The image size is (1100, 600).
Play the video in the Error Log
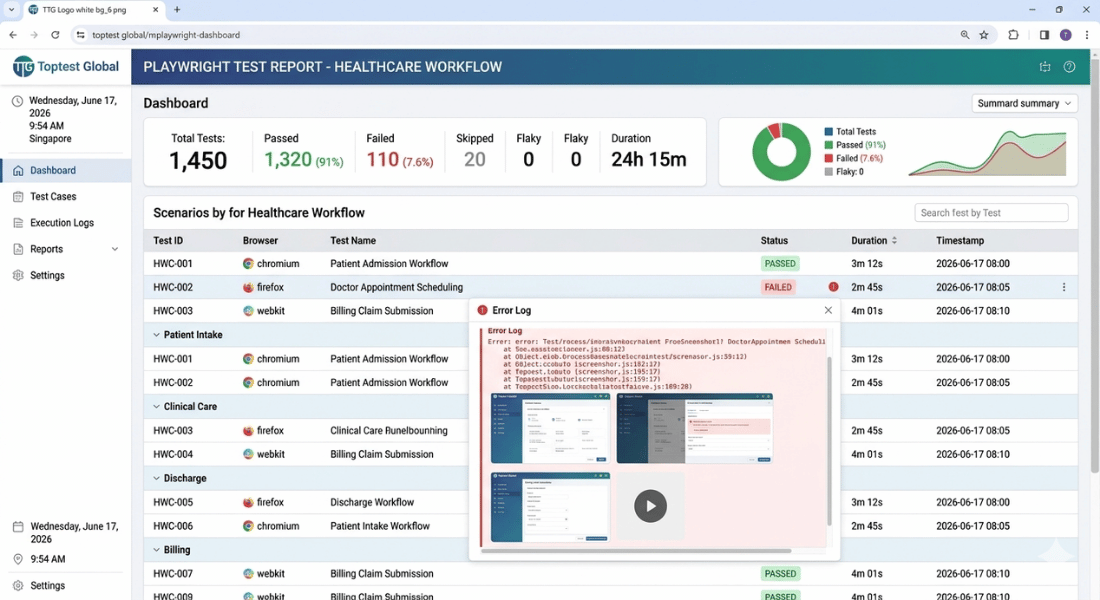[650, 506]
